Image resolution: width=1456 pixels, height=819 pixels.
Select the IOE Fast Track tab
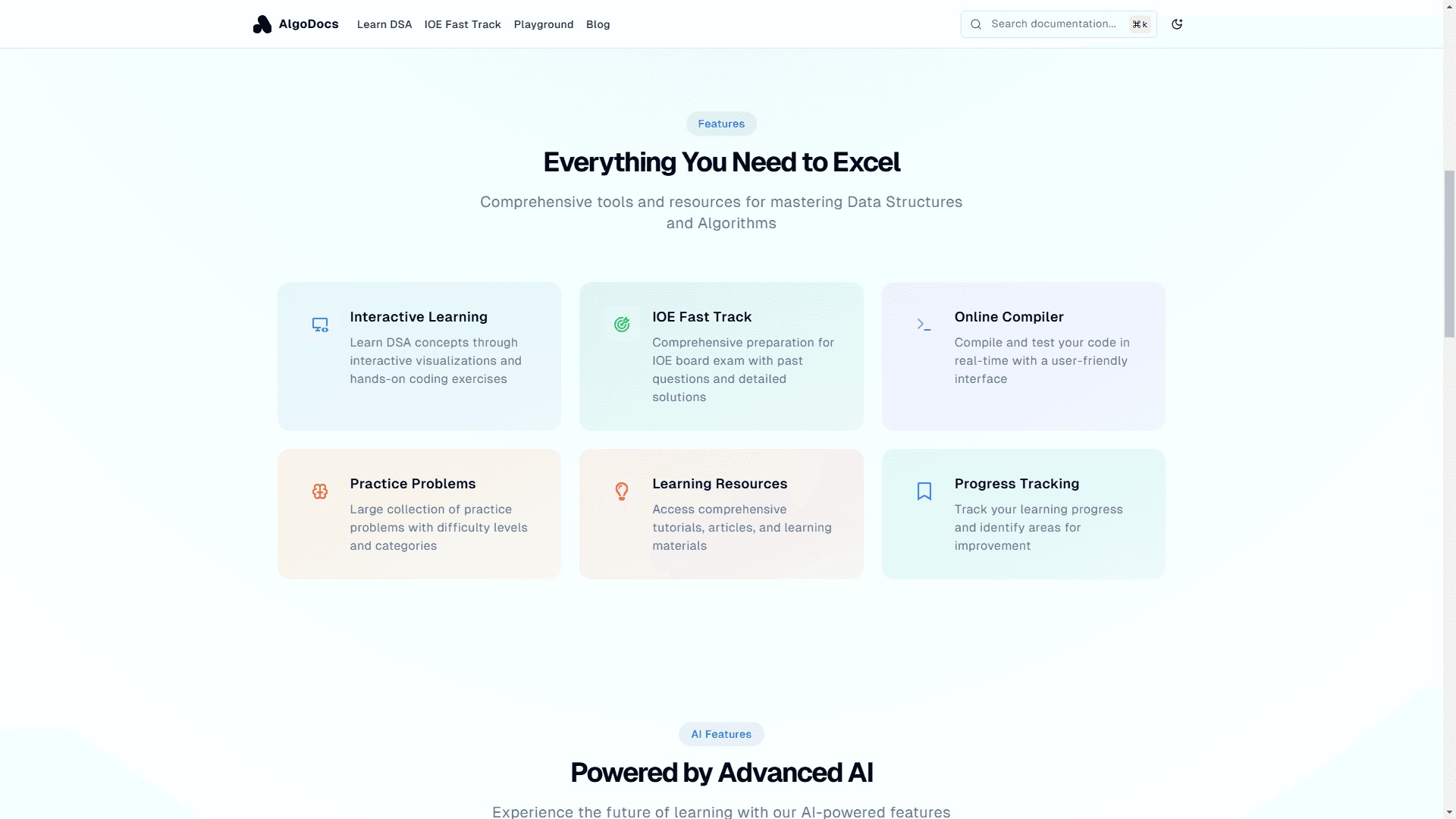coord(462,24)
